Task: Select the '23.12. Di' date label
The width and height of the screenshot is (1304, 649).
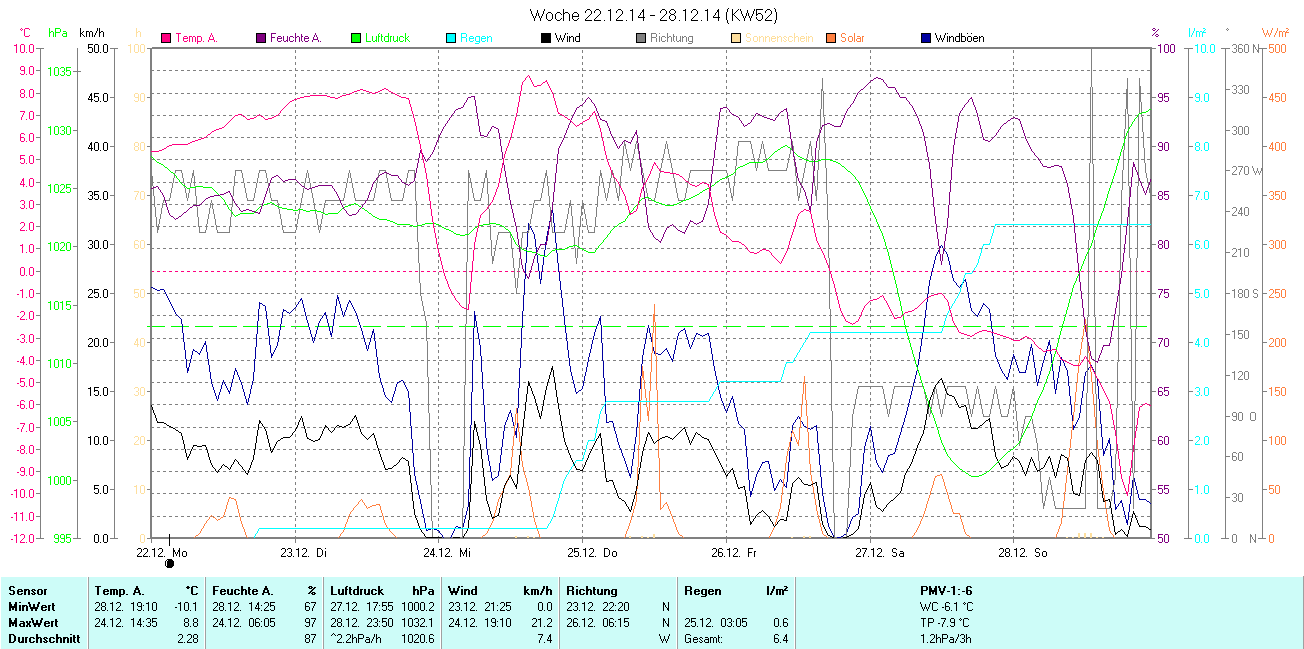Action: [304, 552]
